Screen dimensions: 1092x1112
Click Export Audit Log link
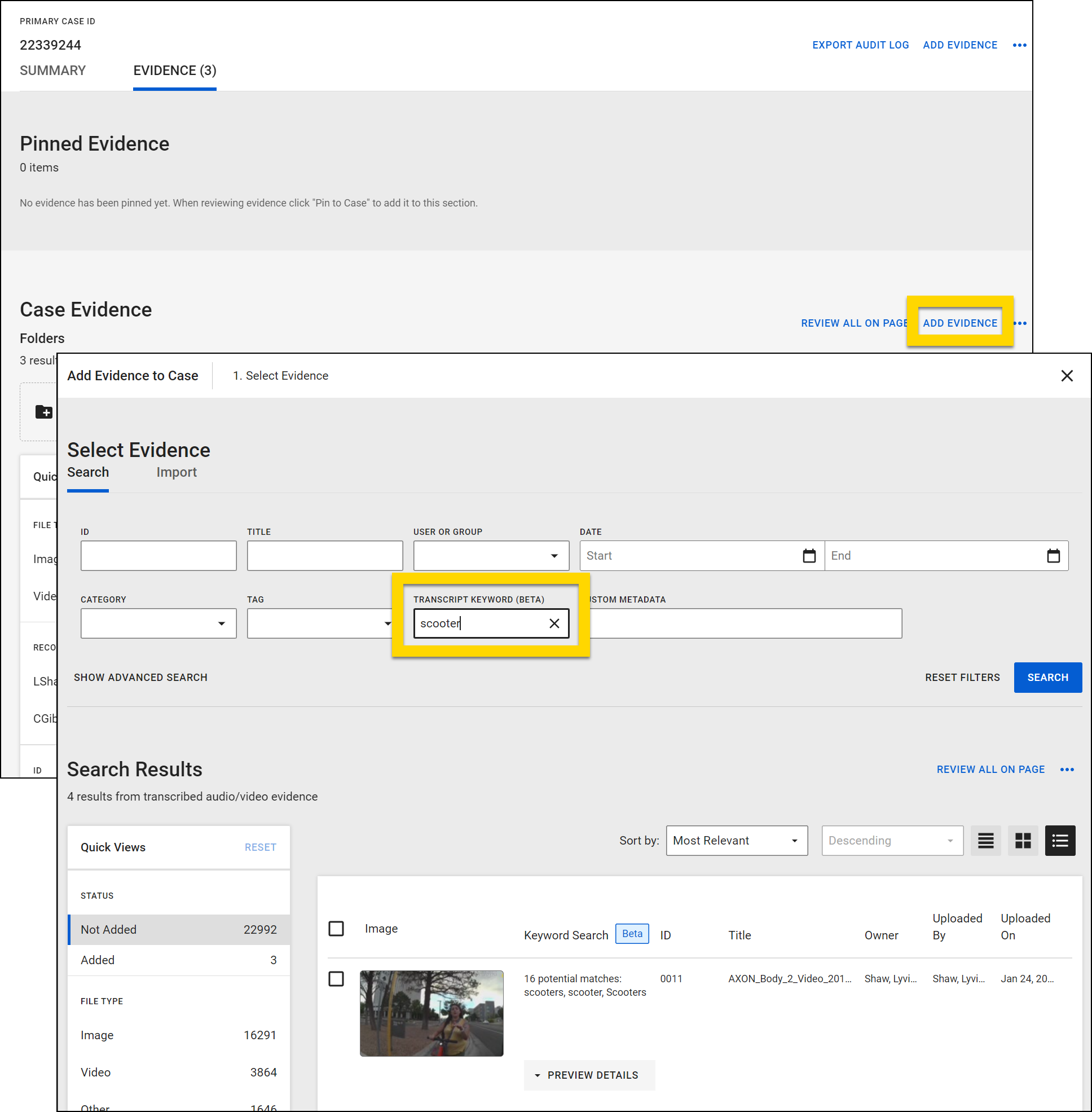pyautogui.click(x=860, y=45)
